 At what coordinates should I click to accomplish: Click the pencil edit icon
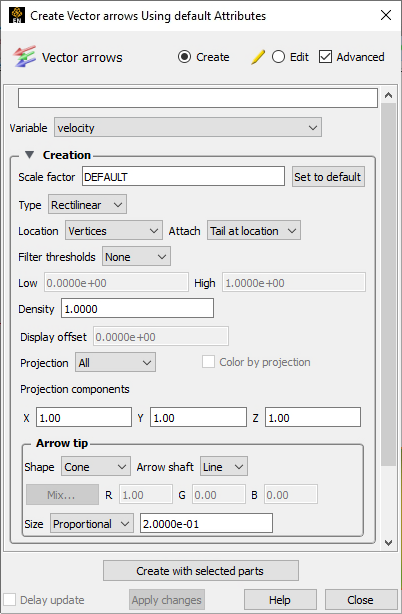tap(258, 57)
